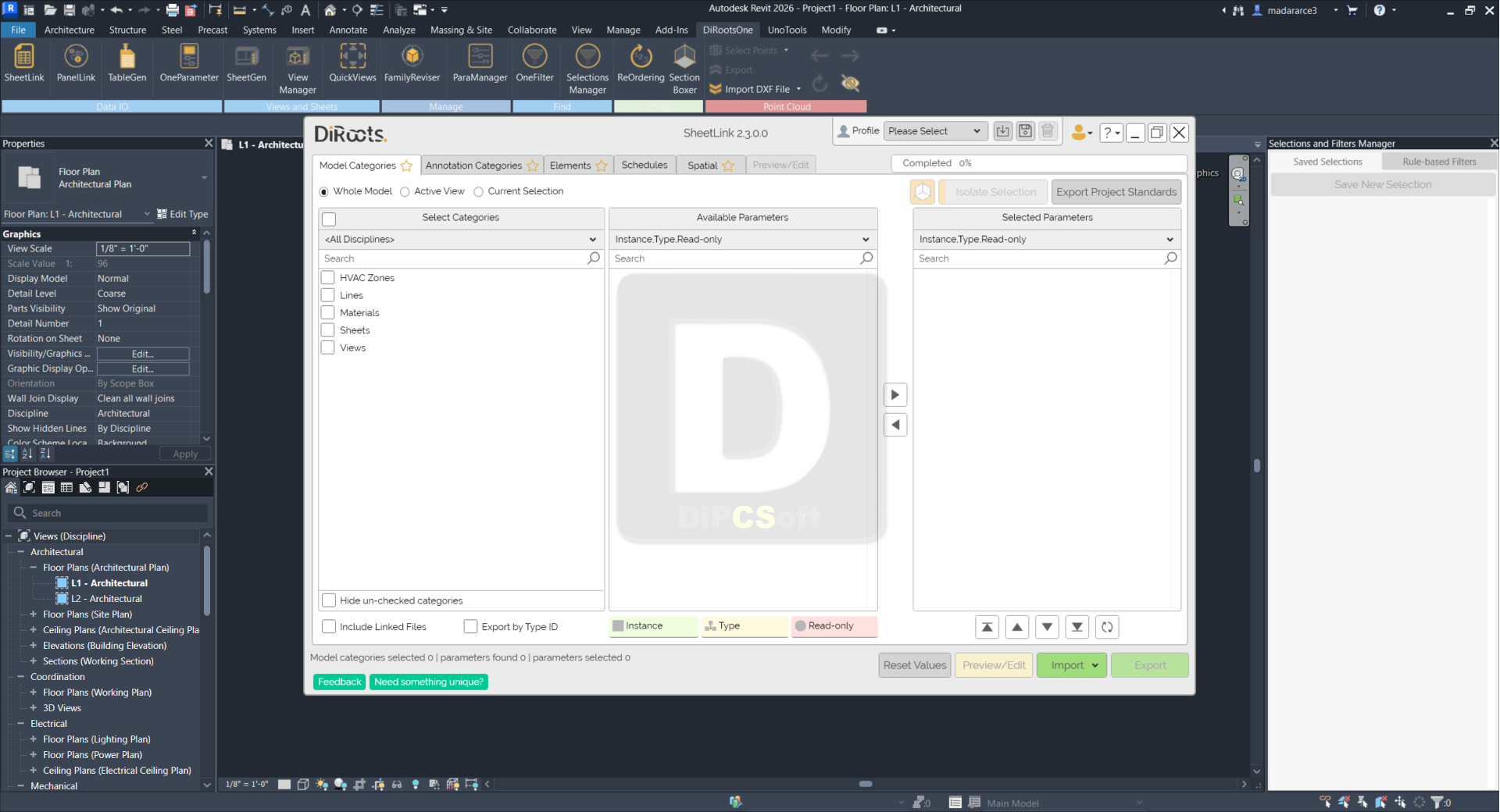Click the green Feedback button
This screenshot has width=1500, height=812.
pos(340,682)
